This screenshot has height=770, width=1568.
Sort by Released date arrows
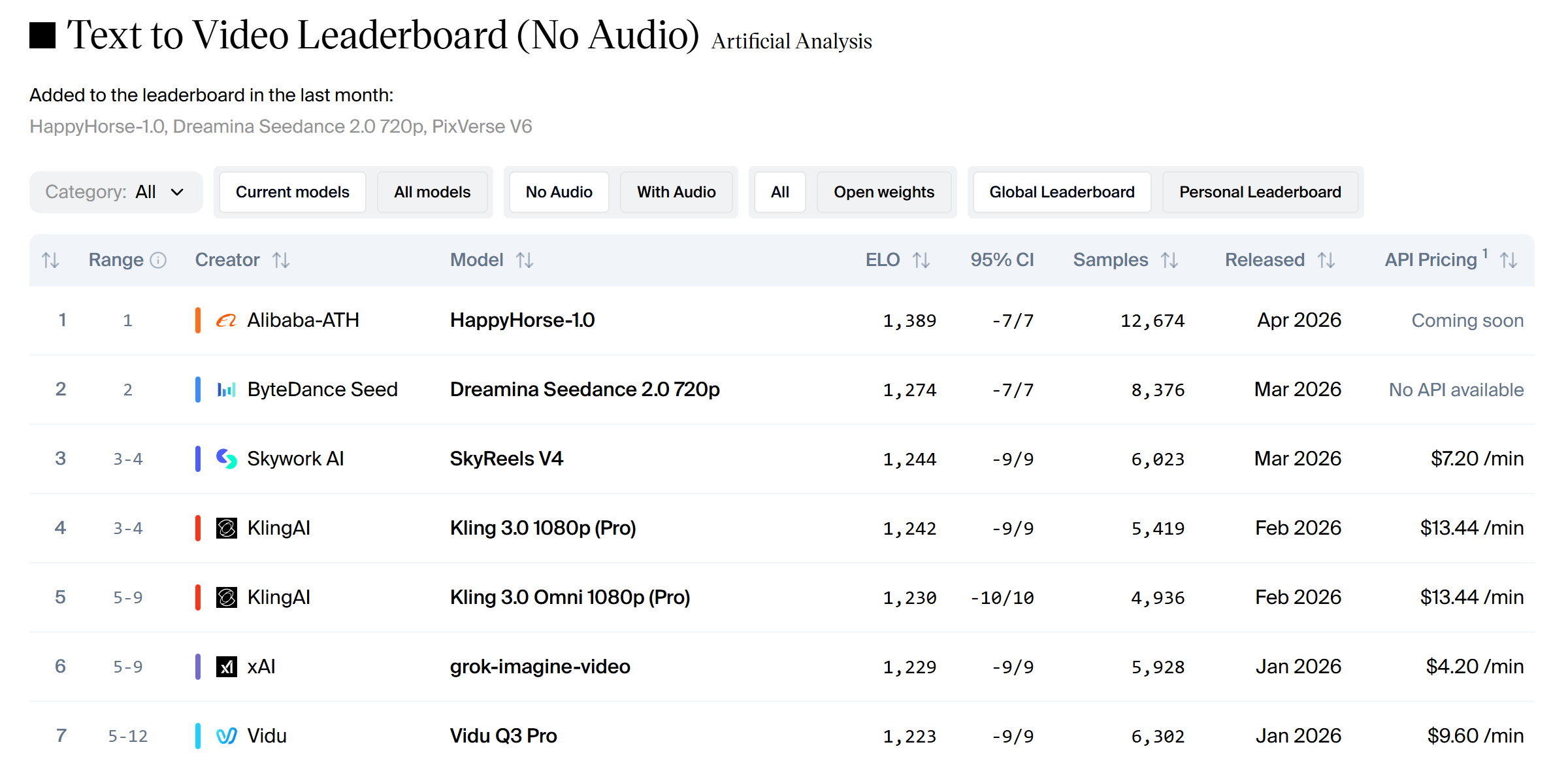[x=1326, y=260]
